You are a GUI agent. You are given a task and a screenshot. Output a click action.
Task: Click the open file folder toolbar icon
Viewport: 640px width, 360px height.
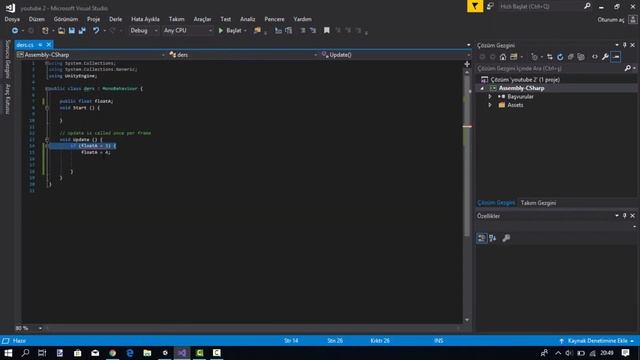(61, 31)
